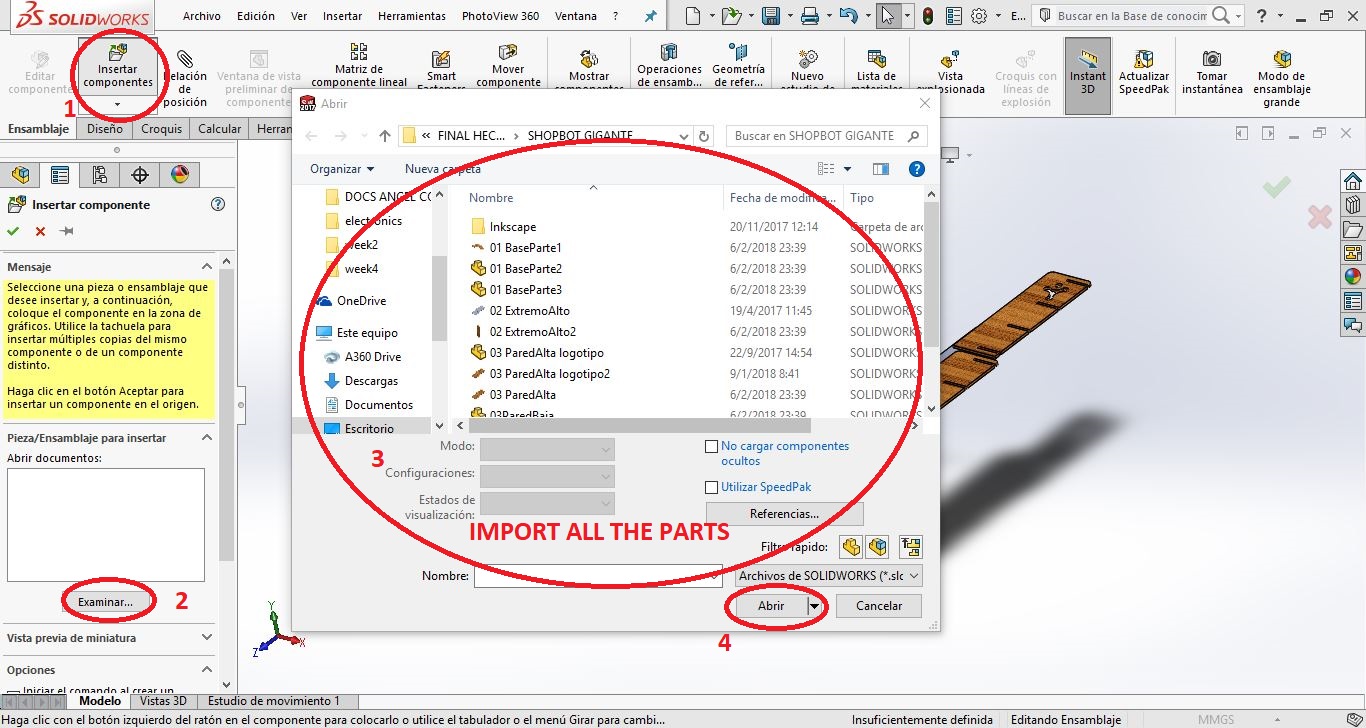
Task: Select the Mover componente tool
Action: coord(508,66)
